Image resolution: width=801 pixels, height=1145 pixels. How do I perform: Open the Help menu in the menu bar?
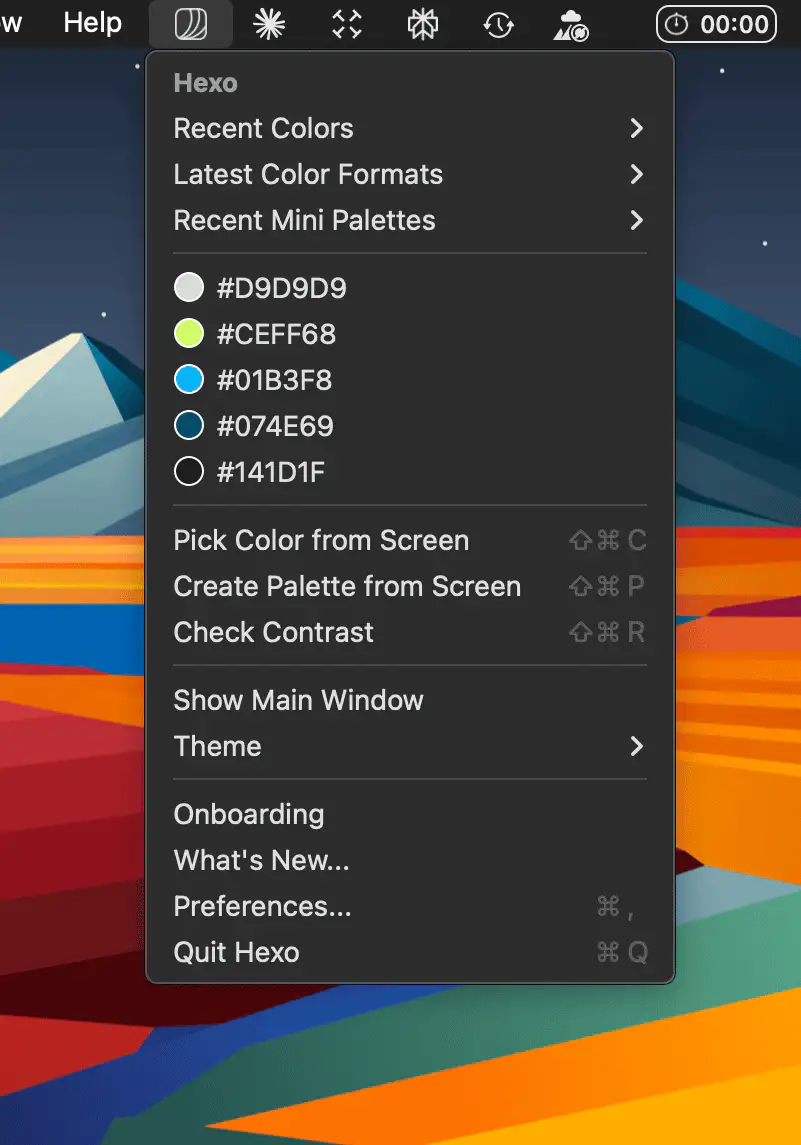(x=92, y=24)
